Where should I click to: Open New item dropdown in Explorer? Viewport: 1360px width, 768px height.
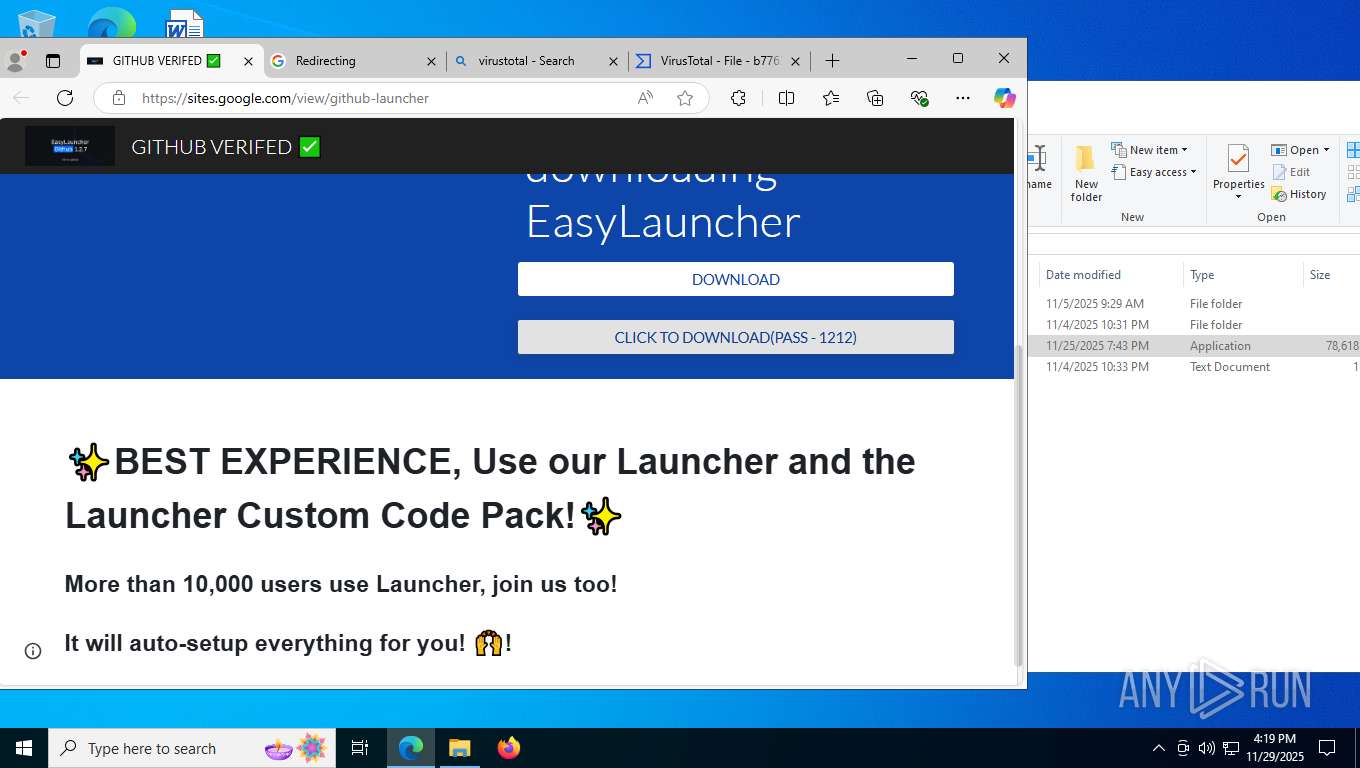1150,150
